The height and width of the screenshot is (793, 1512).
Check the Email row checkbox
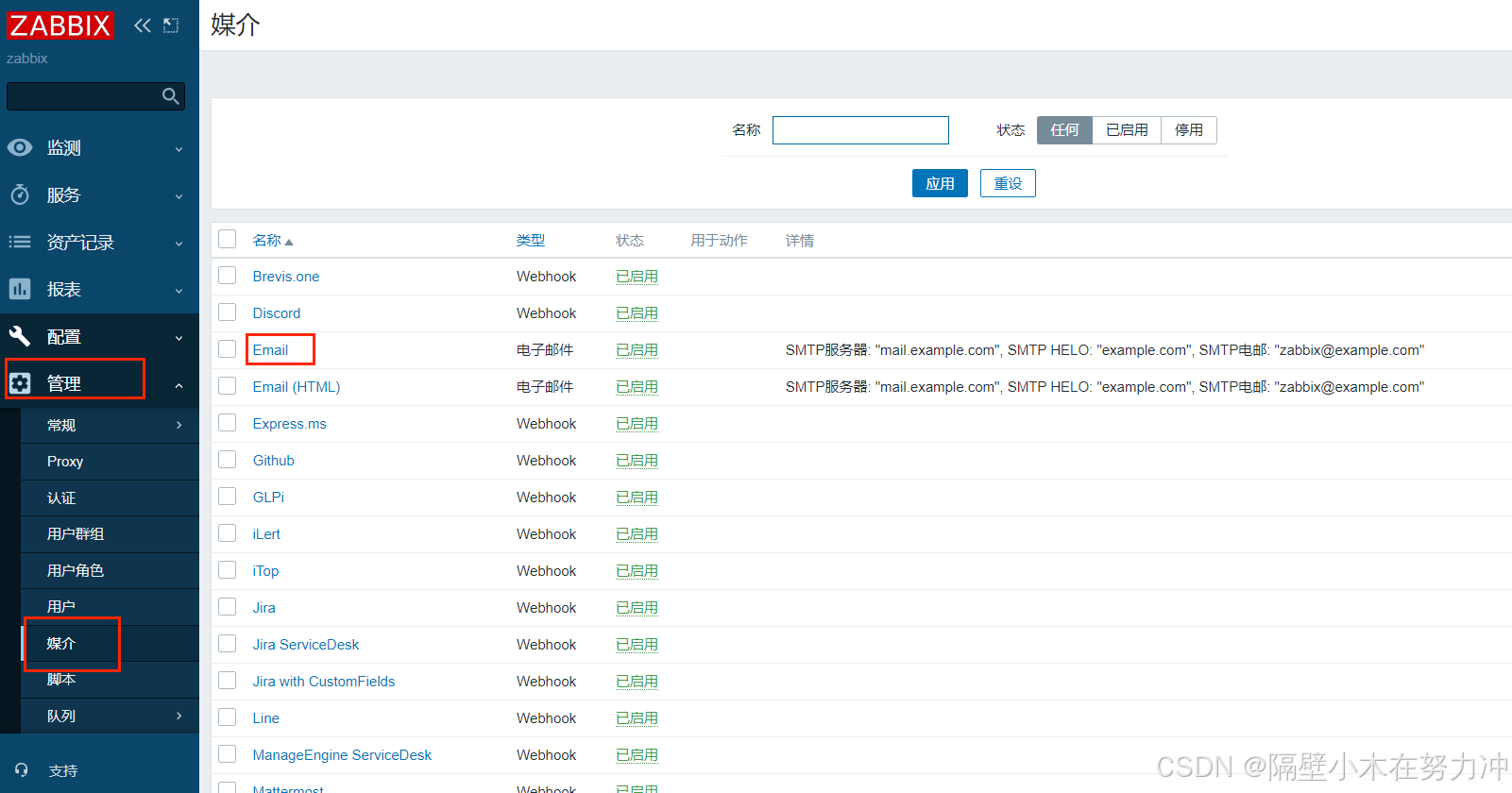pyautogui.click(x=228, y=349)
